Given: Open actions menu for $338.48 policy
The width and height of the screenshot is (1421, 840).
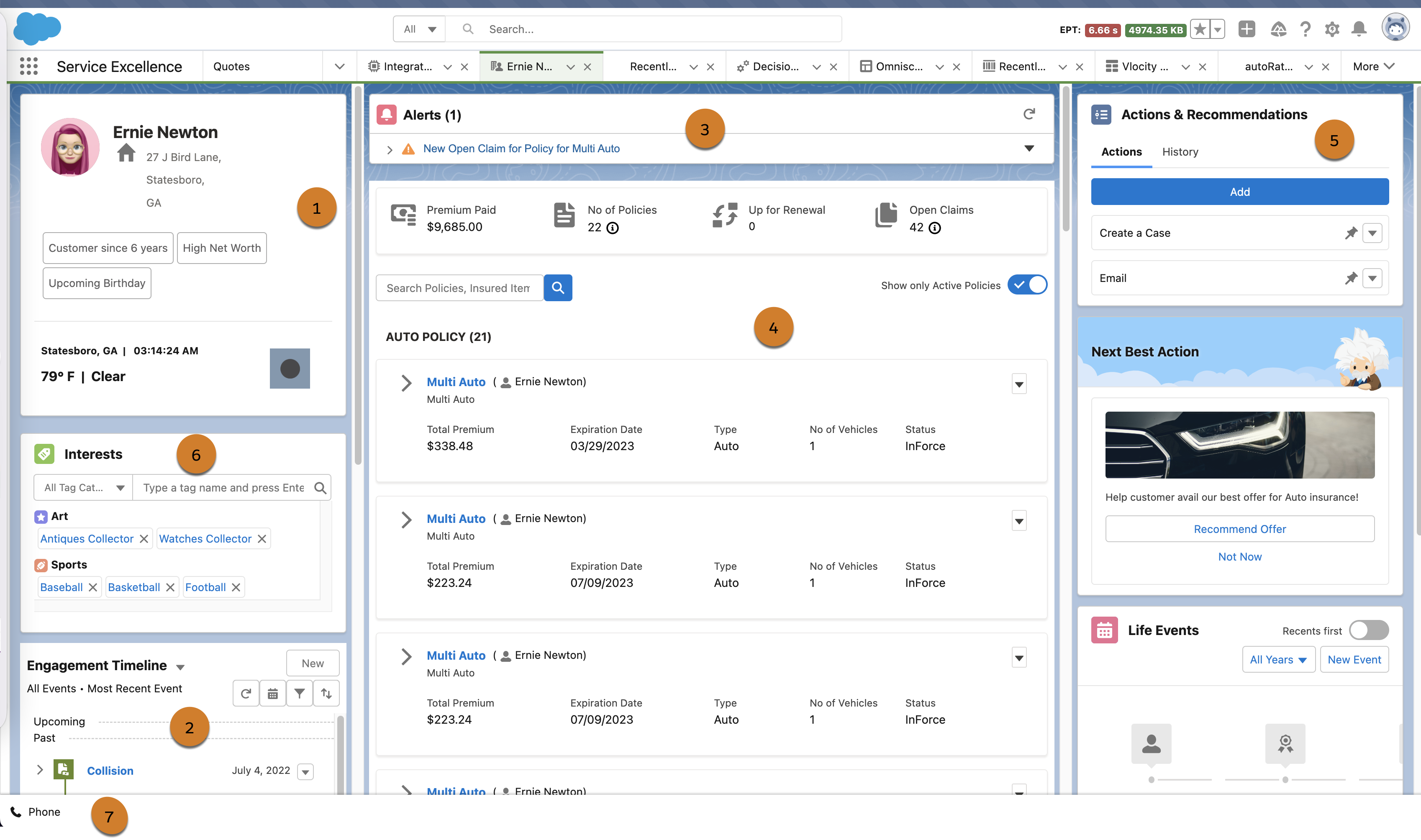Looking at the screenshot, I should (1018, 384).
